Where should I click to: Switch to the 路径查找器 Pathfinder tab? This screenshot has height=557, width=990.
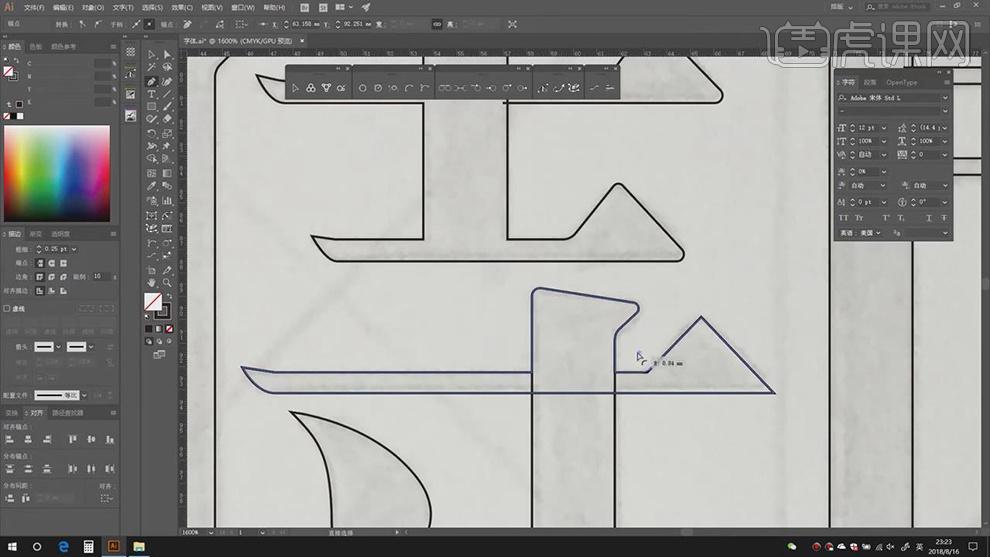coord(68,413)
